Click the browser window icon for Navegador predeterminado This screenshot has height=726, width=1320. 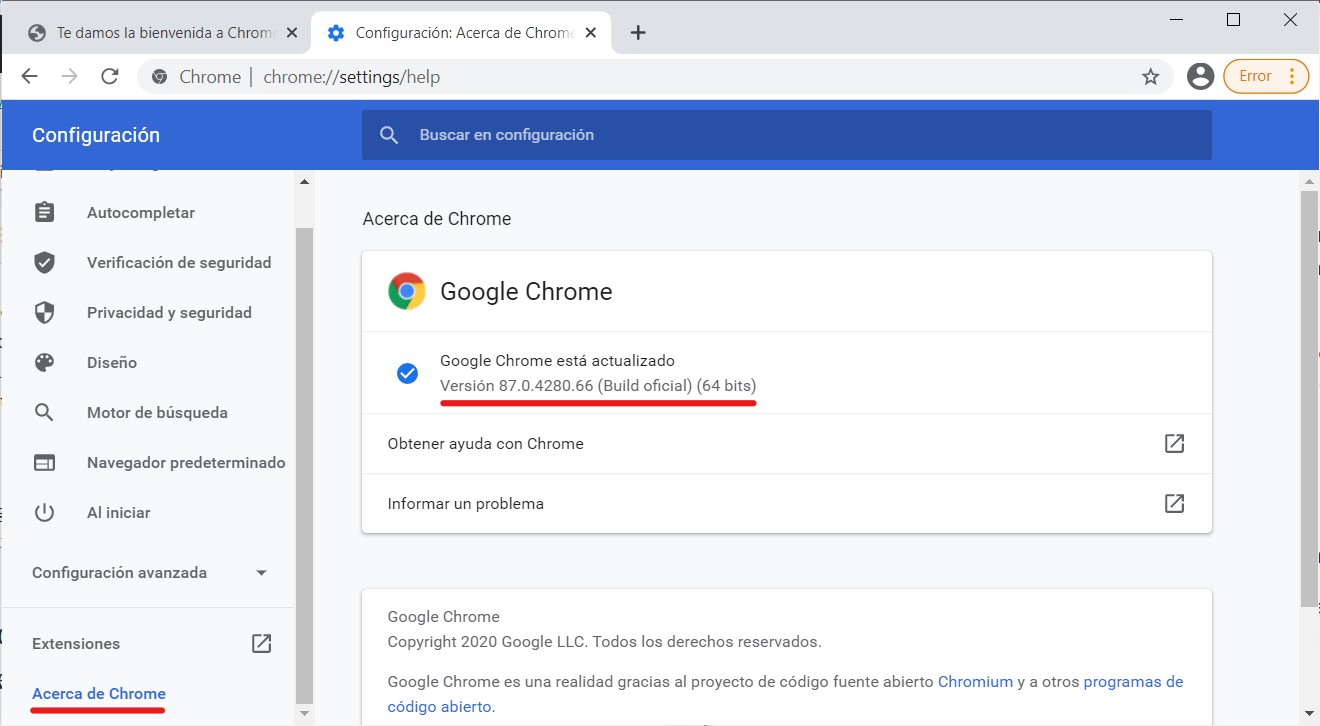click(44, 462)
